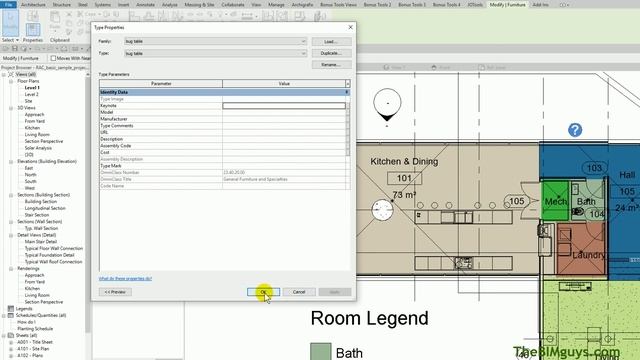Open the Family dropdown in Type Properties
The image size is (640, 360).
click(x=303, y=41)
